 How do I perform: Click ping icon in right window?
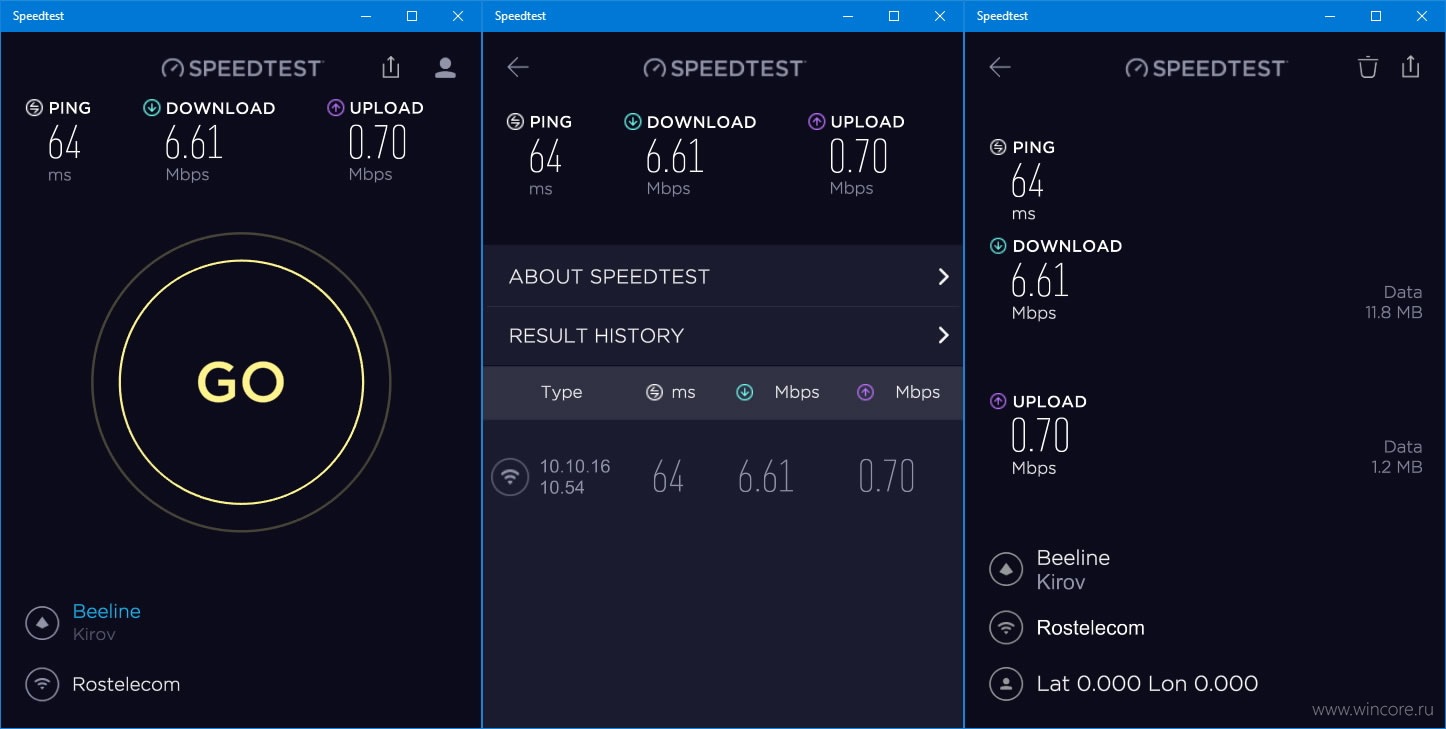point(998,147)
